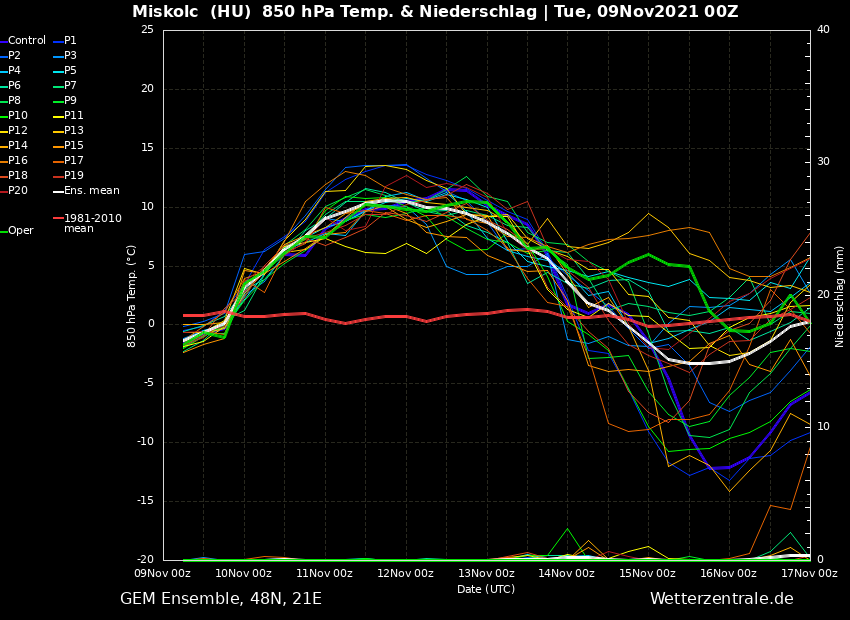Select the P20 legend entry
850x620 pixels.
[18, 191]
